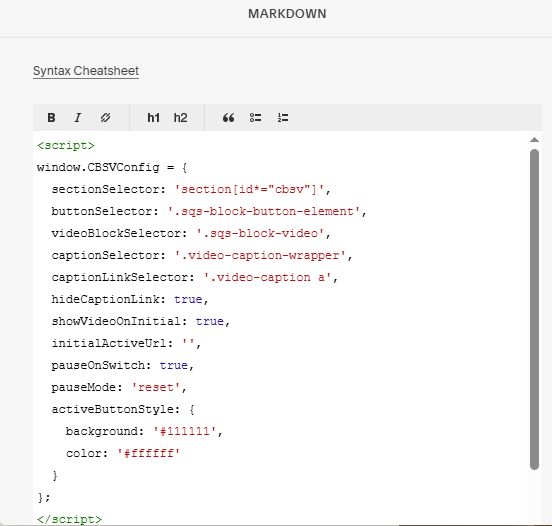Create a bulleted list

256,118
